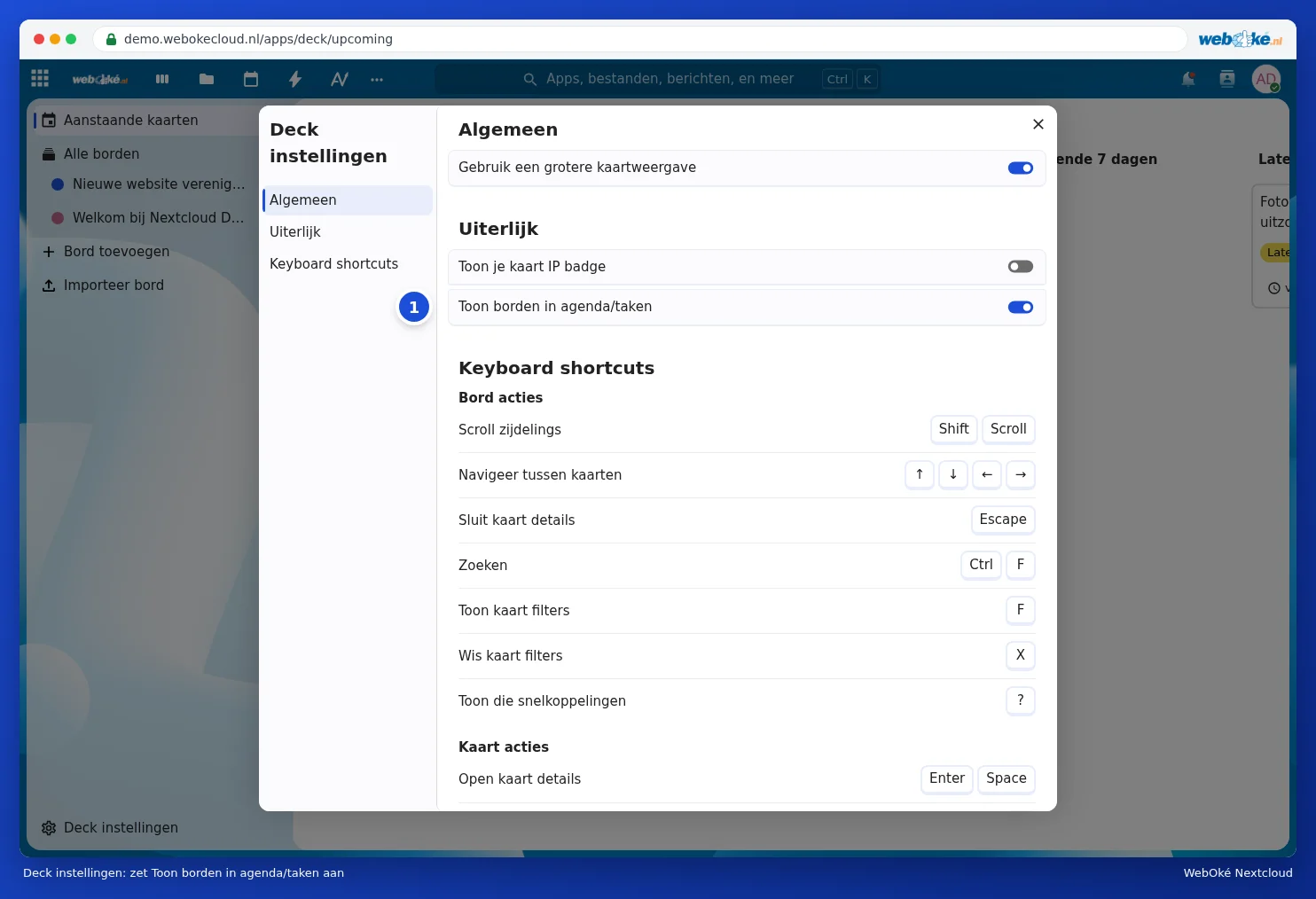Click the X key for Wis kaart filters

(1021, 655)
